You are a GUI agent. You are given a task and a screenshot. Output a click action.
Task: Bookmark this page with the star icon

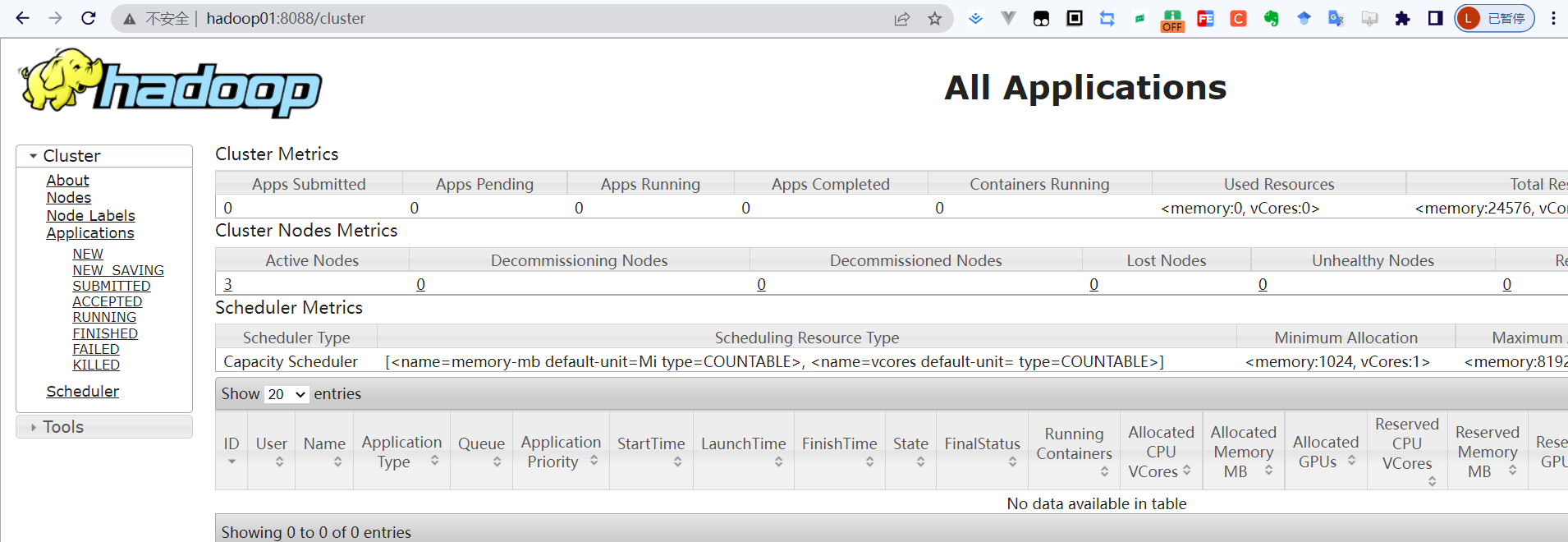[x=934, y=19]
